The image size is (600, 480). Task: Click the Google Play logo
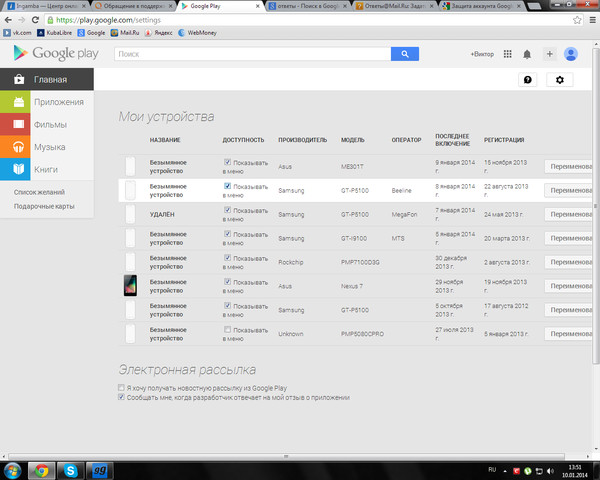click(56, 53)
